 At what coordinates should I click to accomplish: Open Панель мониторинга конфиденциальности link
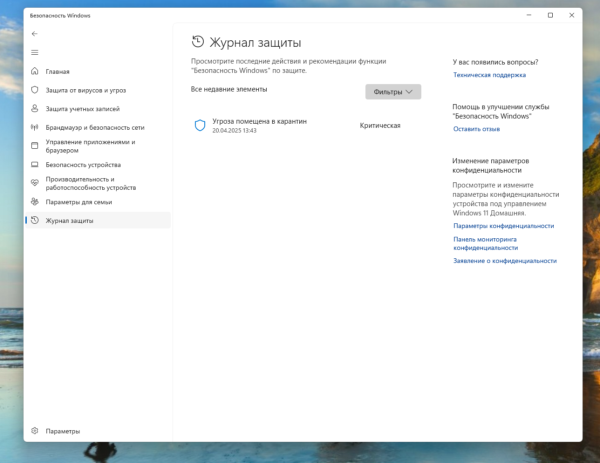point(486,243)
